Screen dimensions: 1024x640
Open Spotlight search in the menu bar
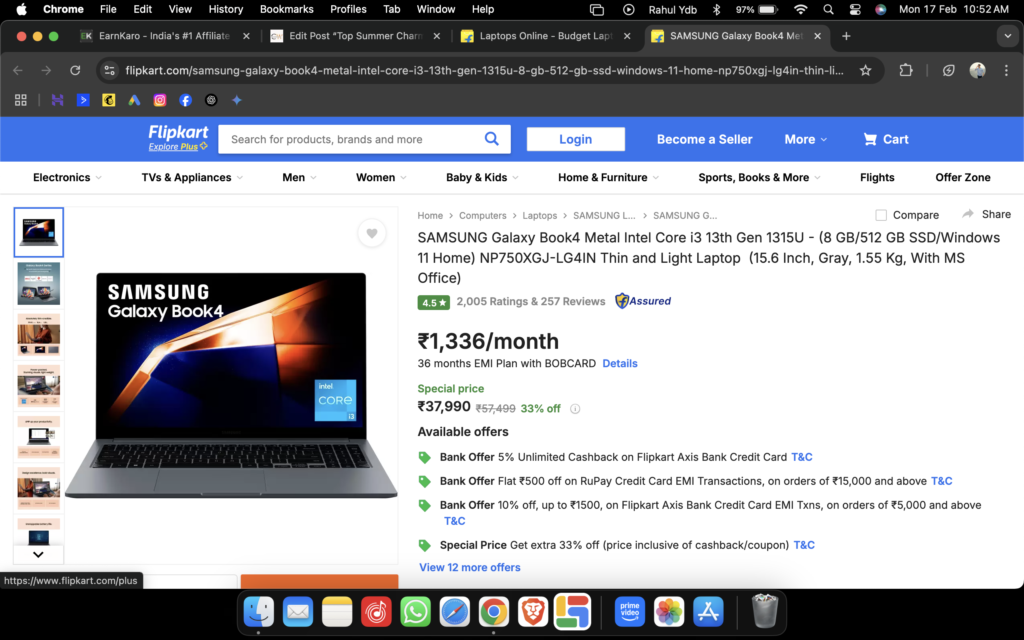coord(828,9)
